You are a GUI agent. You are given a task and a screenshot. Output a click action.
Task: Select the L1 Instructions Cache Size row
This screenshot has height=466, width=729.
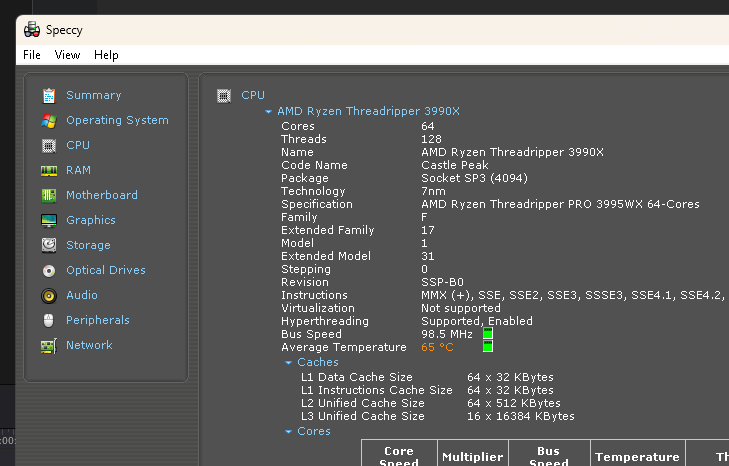(427, 390)
